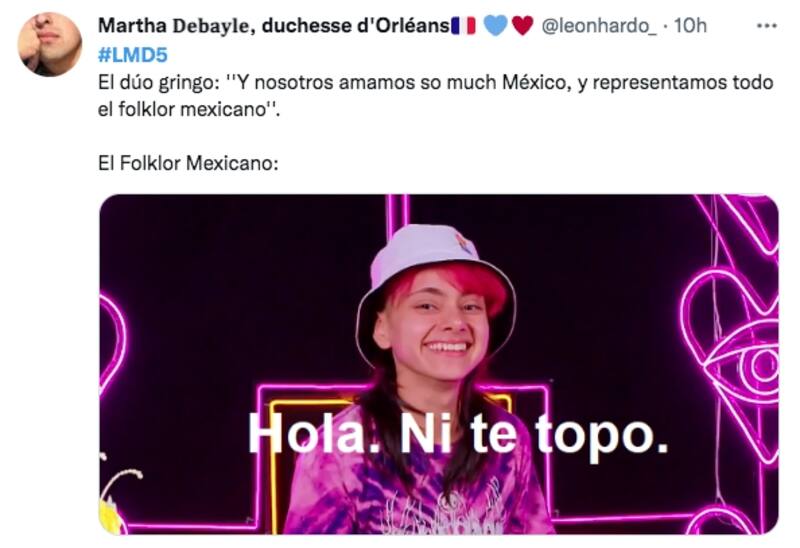Open the @leonhardo_ handle profile
This screenshot has height=548, width=800.
tap(599, 26)
